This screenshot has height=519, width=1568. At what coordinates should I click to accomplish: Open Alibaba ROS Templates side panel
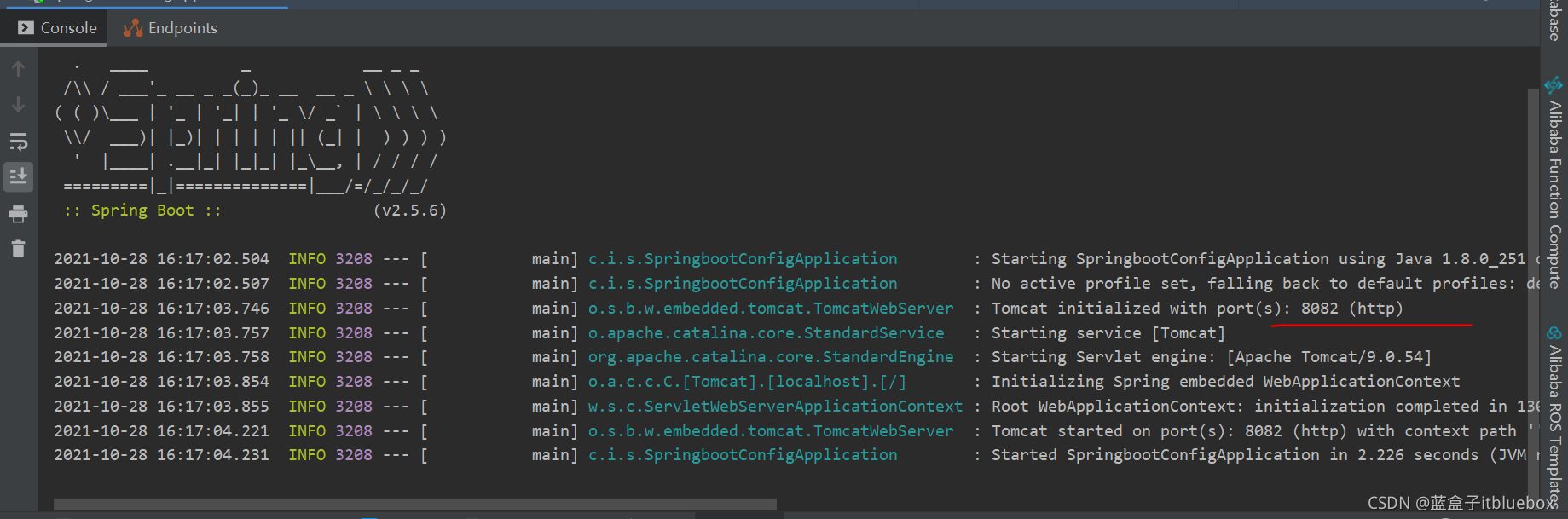1554,418
